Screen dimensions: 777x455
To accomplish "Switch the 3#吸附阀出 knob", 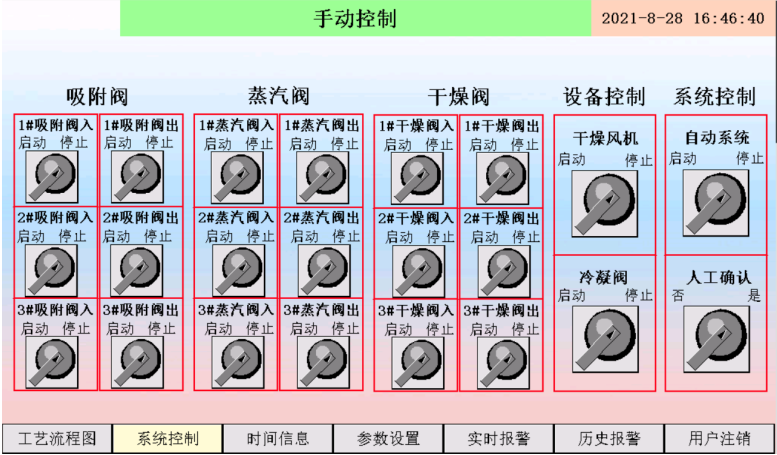I will pos(137,362).
